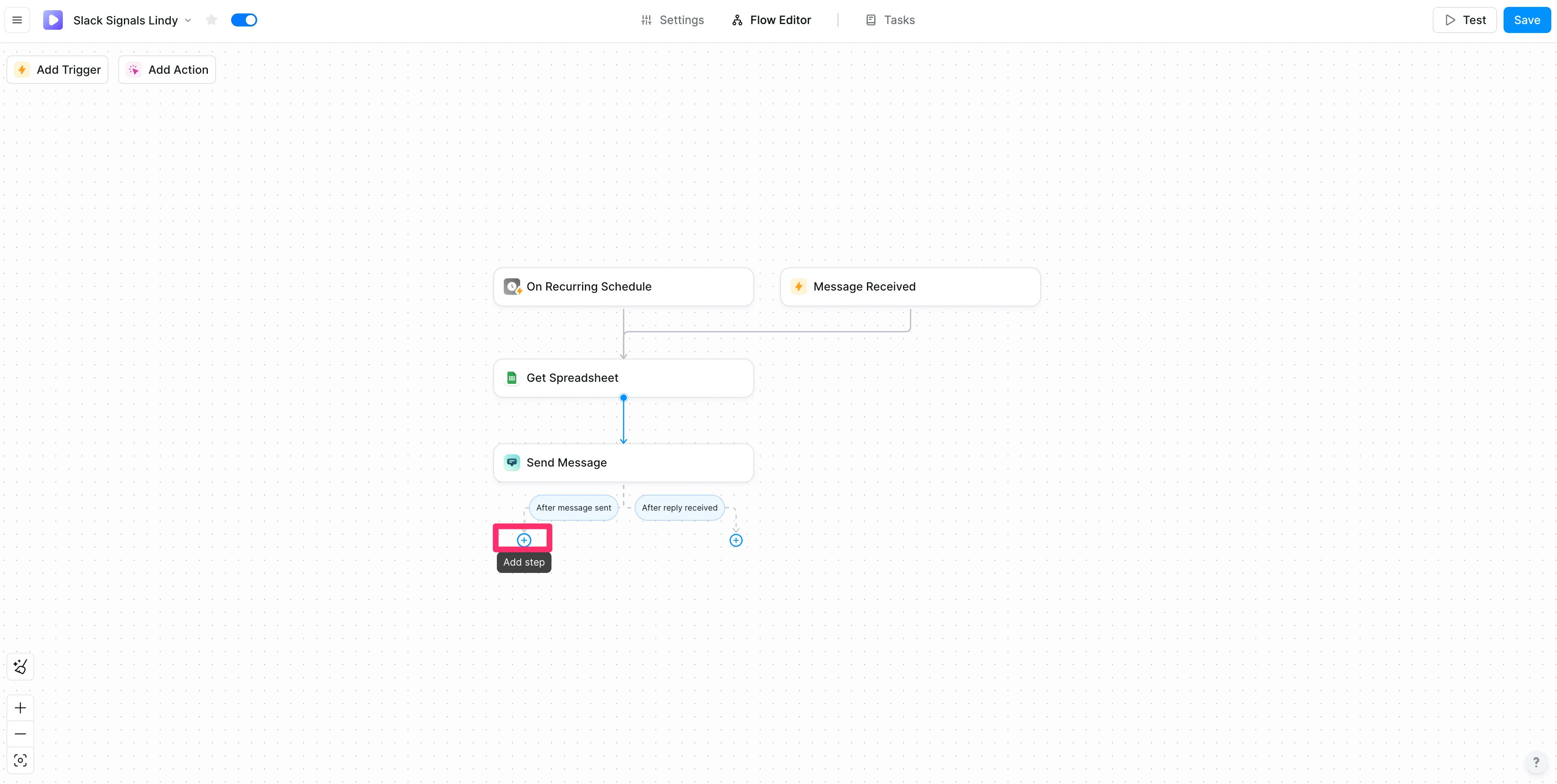Save the flow
This screenshot has height=784, width=1557.
click(1526, 20)
